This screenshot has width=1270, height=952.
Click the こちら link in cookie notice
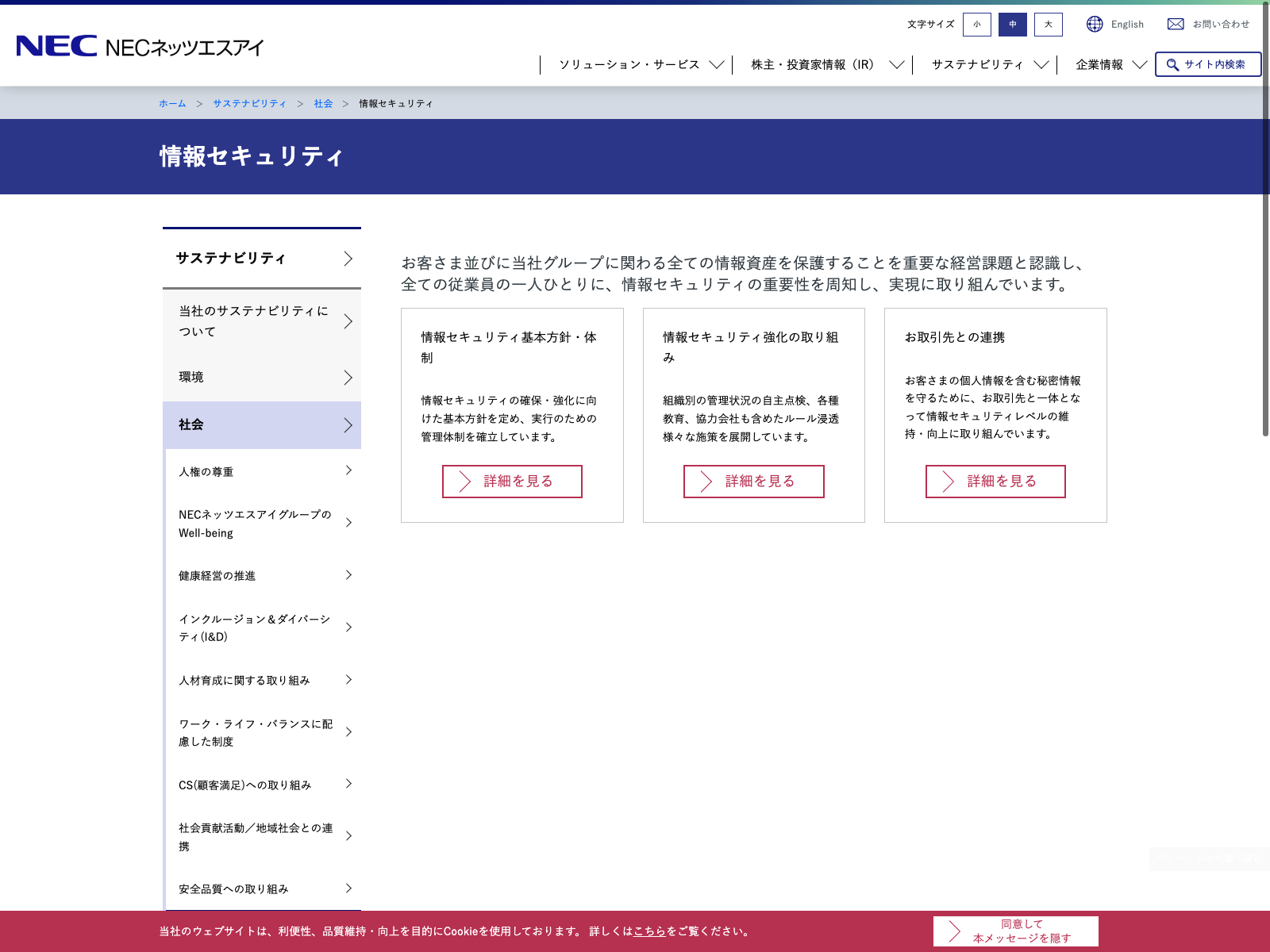tap(649, 931)
